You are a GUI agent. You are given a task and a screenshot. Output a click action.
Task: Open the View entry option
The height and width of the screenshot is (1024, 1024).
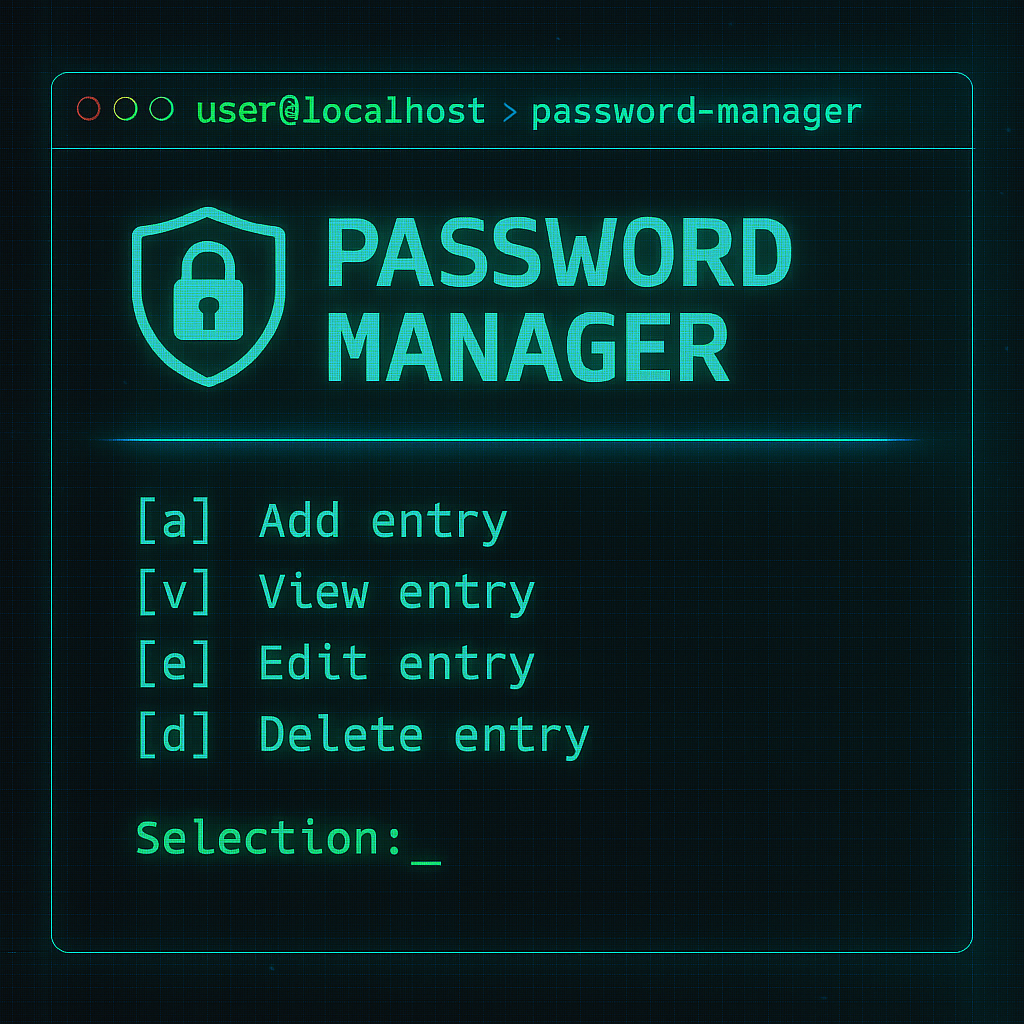pos(396,593)
